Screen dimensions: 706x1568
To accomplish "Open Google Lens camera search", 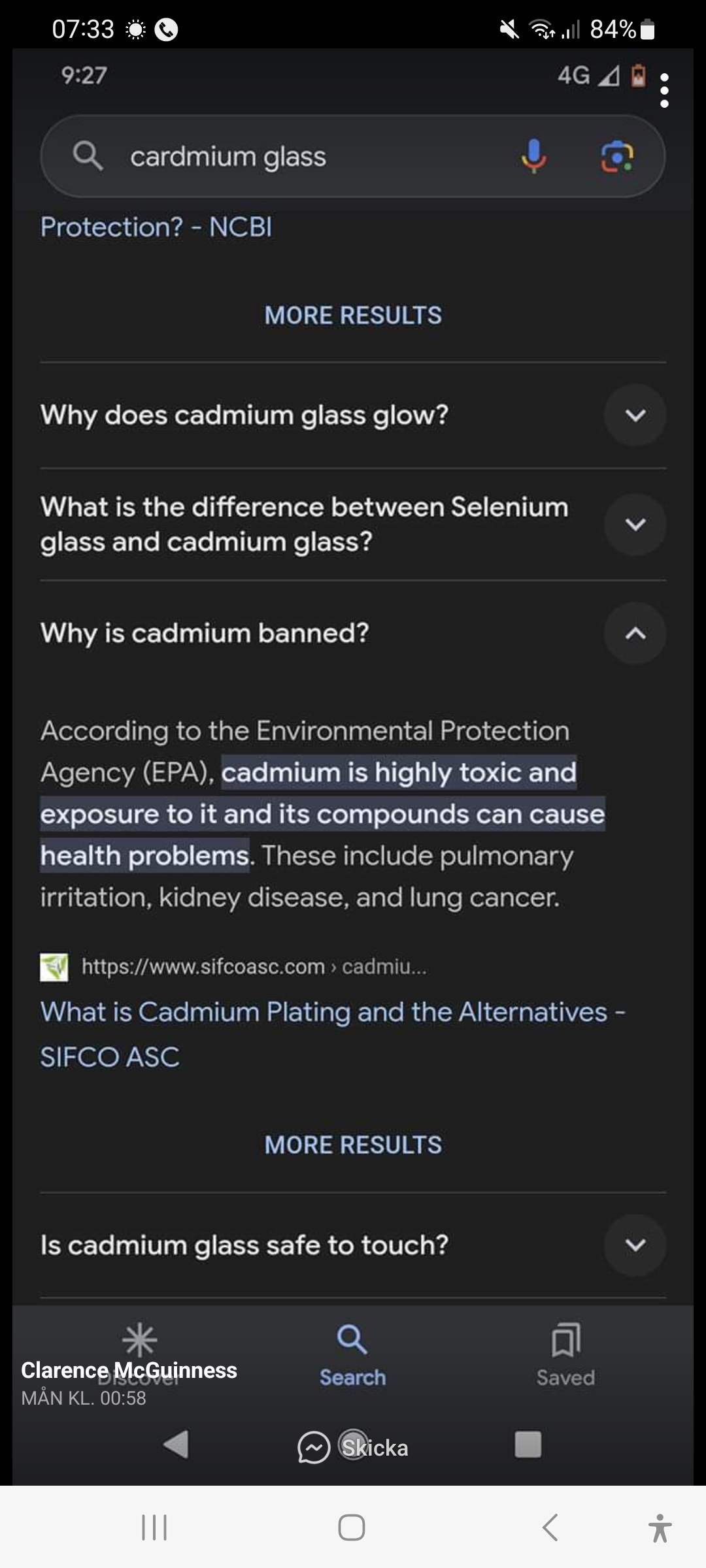I will point(617,156).
